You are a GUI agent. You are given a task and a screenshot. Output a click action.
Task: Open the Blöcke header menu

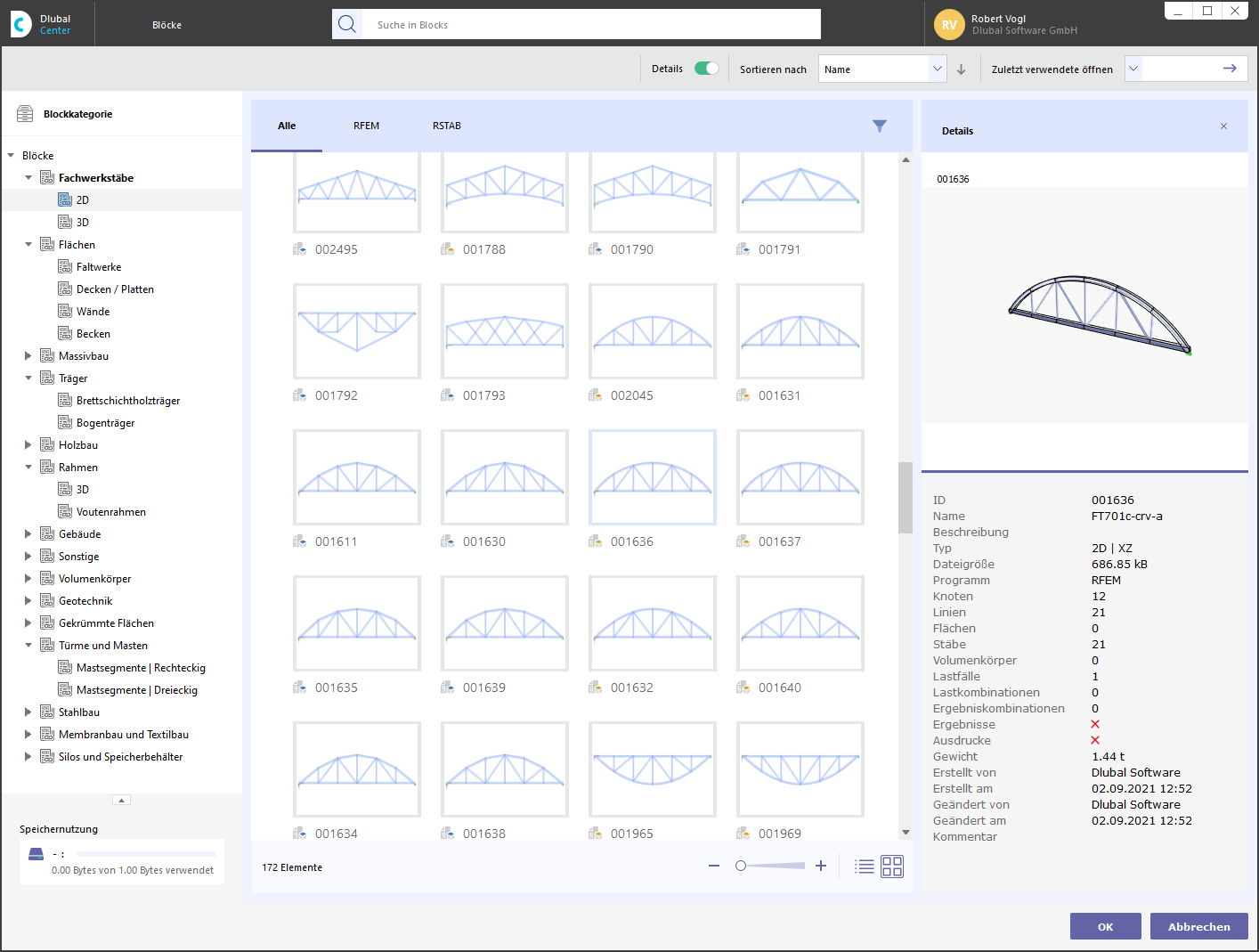pos(167,25)
